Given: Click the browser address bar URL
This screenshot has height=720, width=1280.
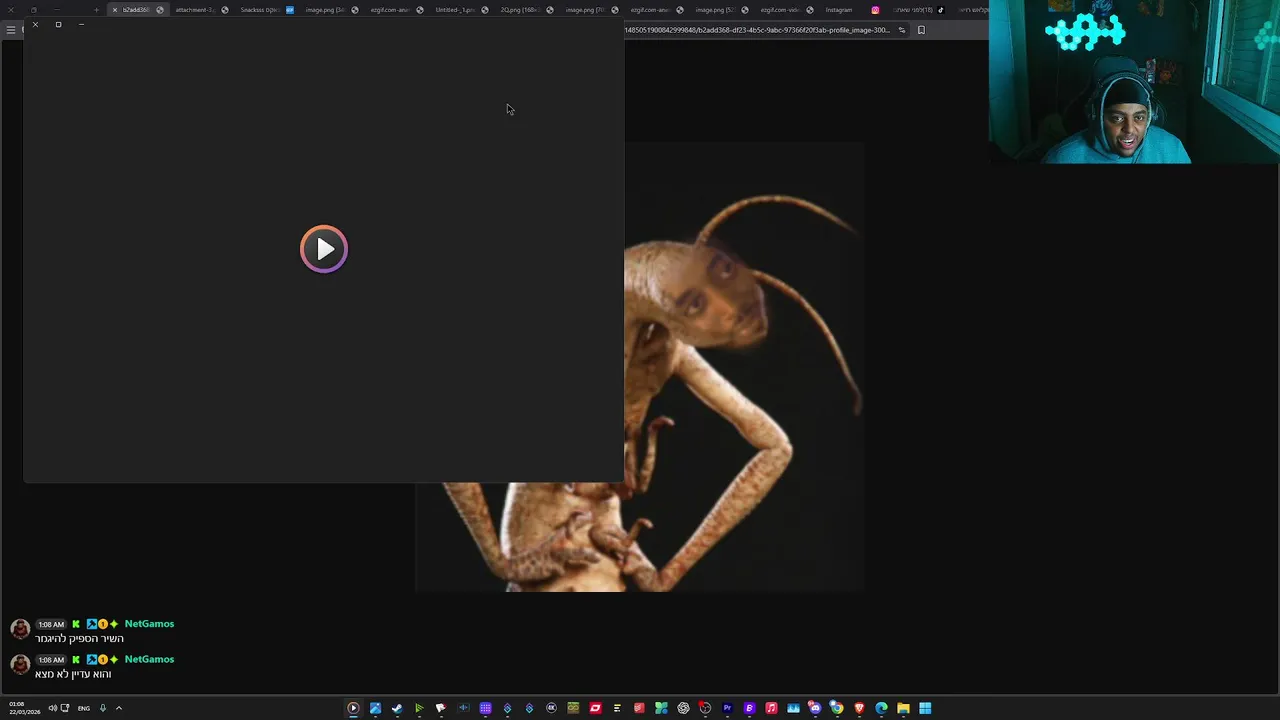Looking at the screenshot, I should click(x=757, y=30).
